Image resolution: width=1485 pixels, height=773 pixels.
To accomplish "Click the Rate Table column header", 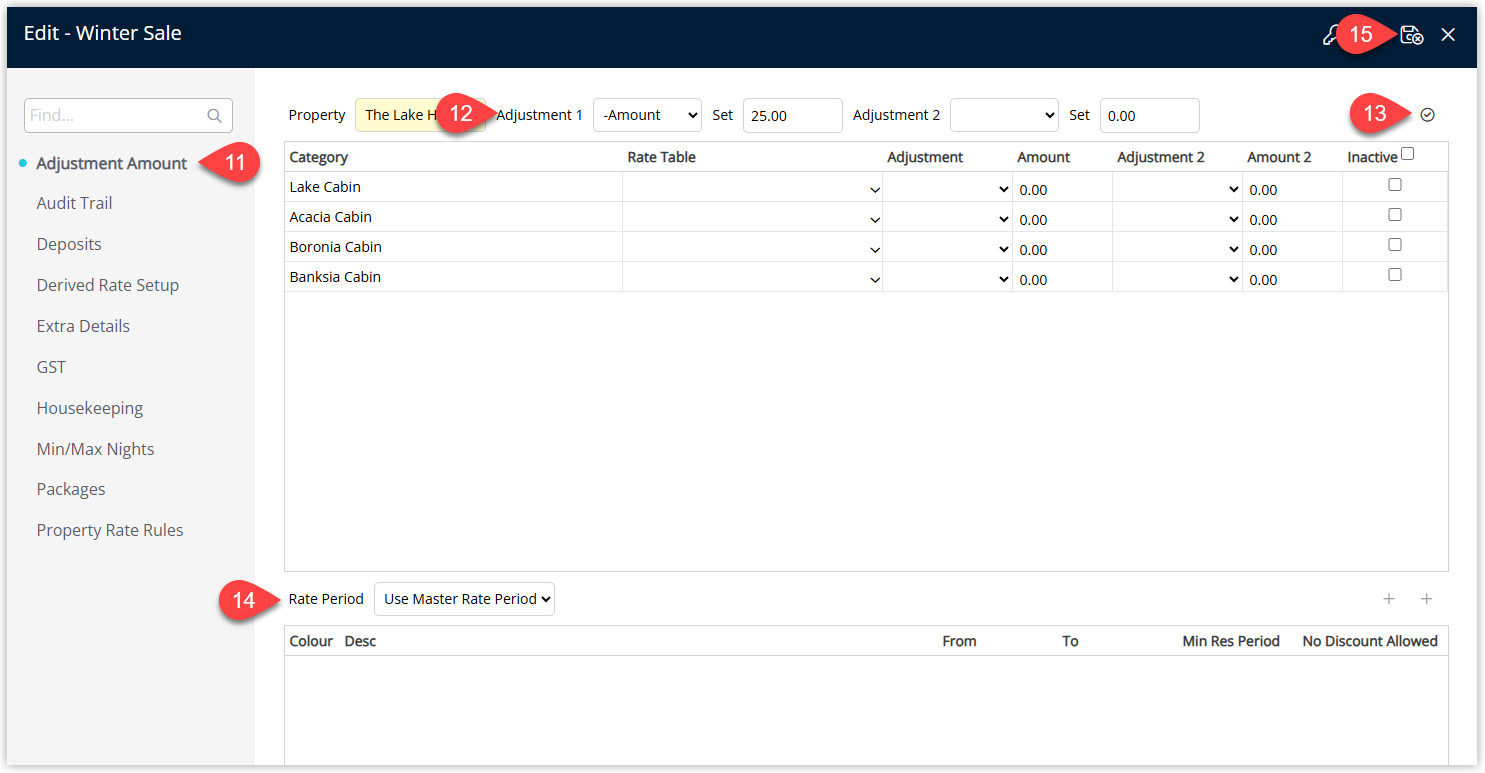I will tap(661, 157).
